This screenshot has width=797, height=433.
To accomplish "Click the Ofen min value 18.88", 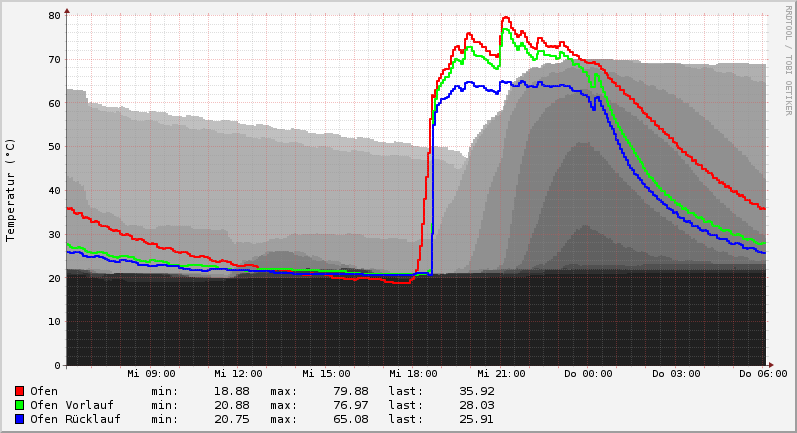I will pyautogui.click(x=231, y=391).
